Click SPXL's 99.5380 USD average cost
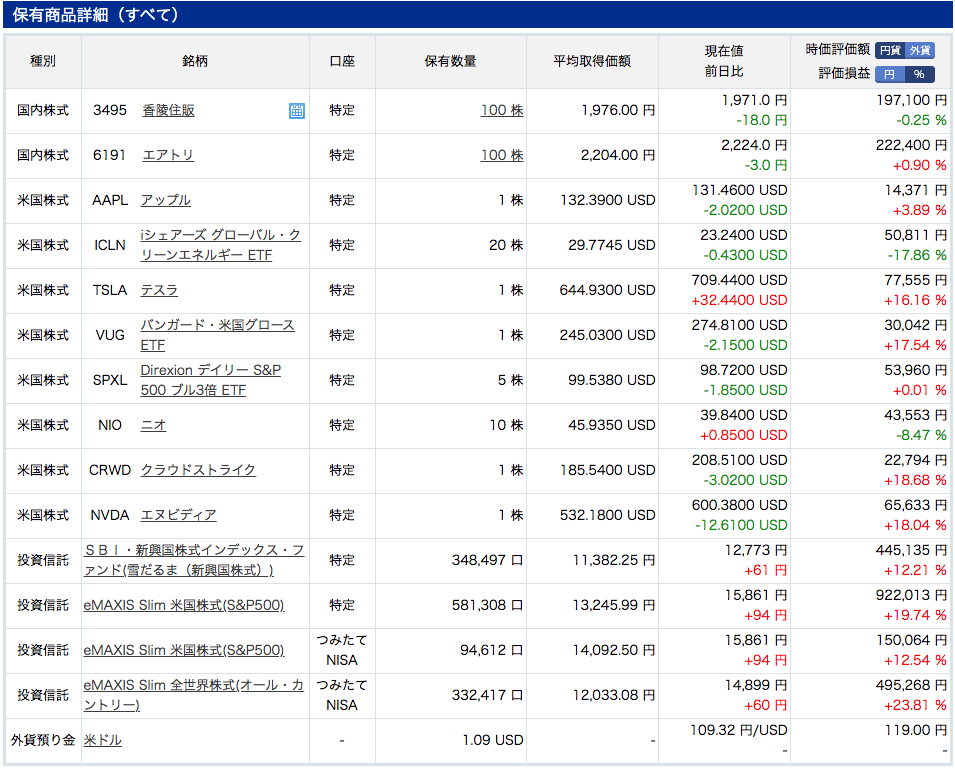The height and width of the screenshot is (770, 955). (x=611, y=380)
